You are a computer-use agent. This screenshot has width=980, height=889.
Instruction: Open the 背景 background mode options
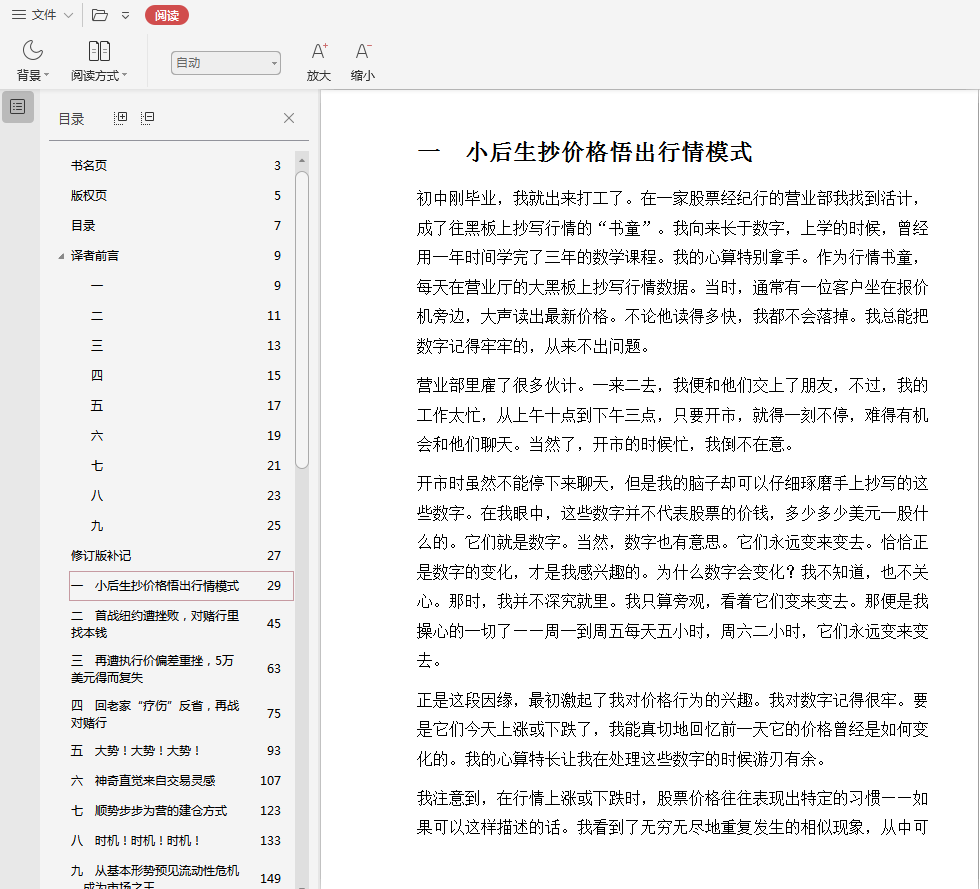[33, 61]
